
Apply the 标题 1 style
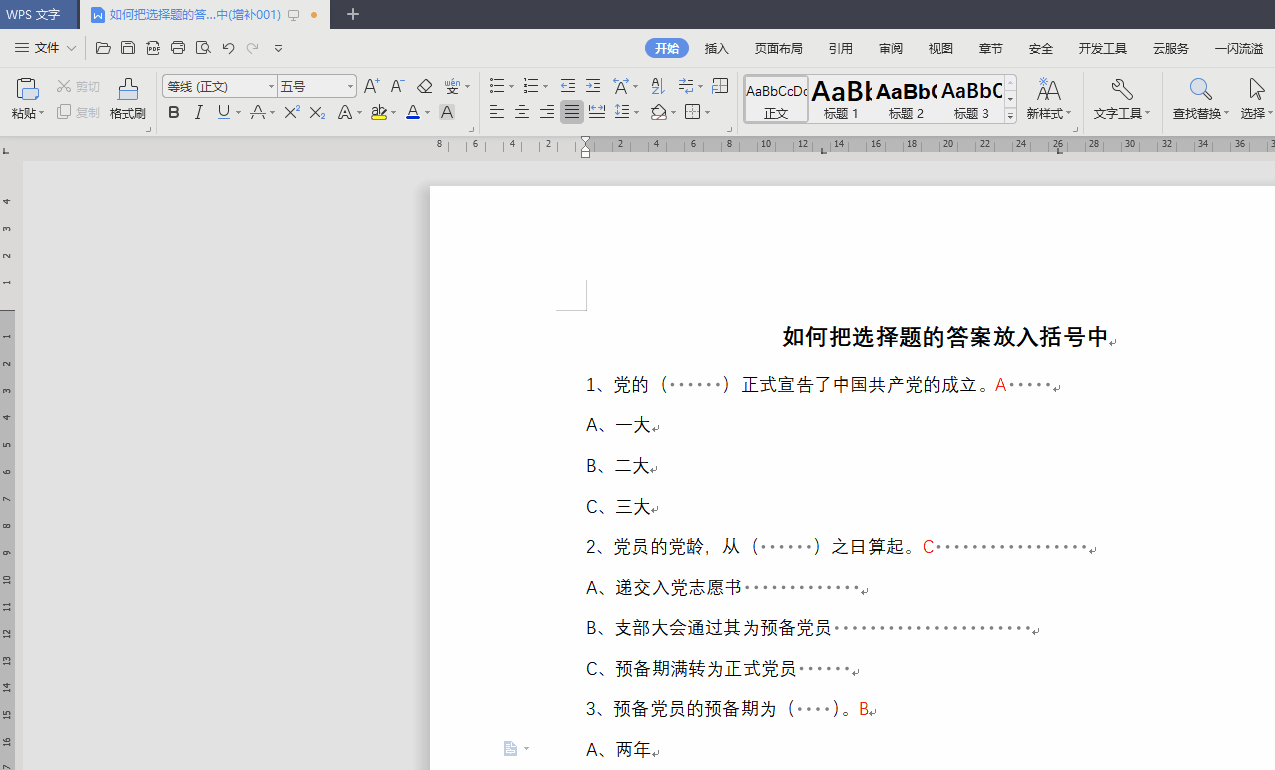(x=842, y=99)
